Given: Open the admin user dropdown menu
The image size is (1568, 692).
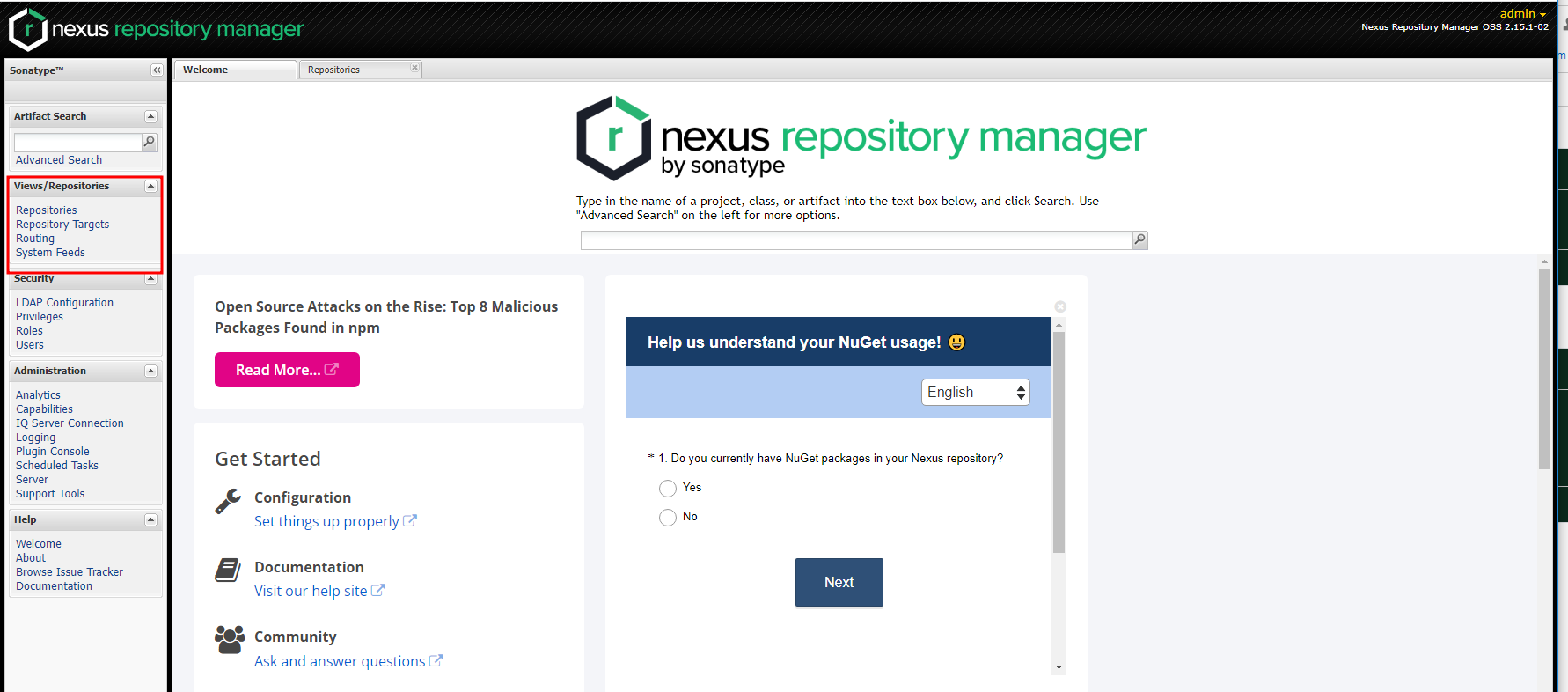Looking at the screenshot, I should (x=1522, y=13).
